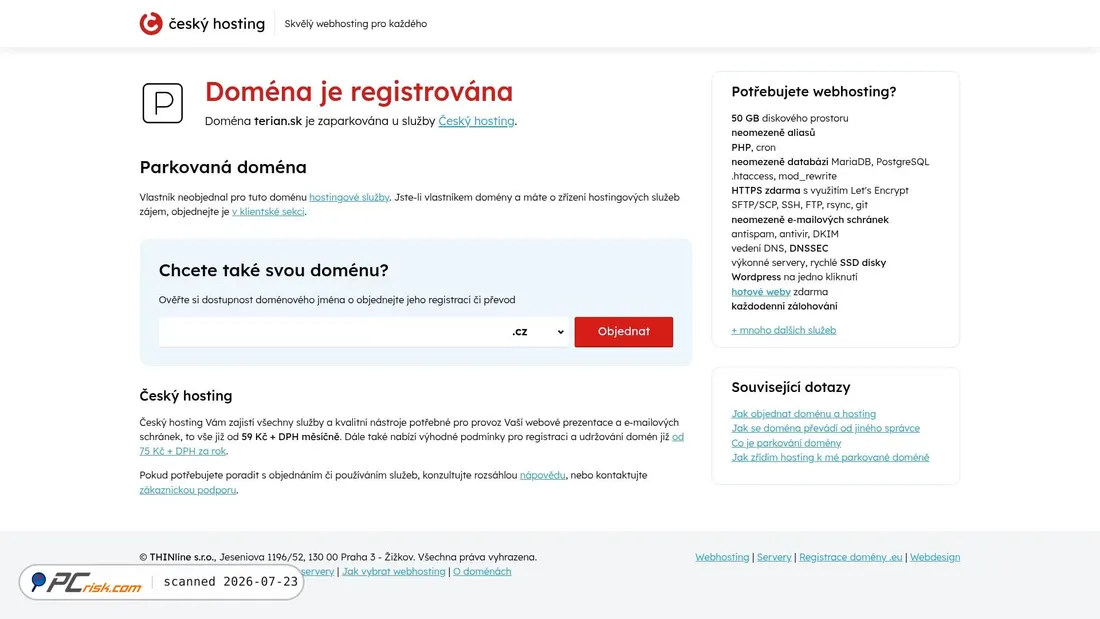Open the Jak vybrat webhosting link
1100x619 pixels.
[x=394, y=571]
